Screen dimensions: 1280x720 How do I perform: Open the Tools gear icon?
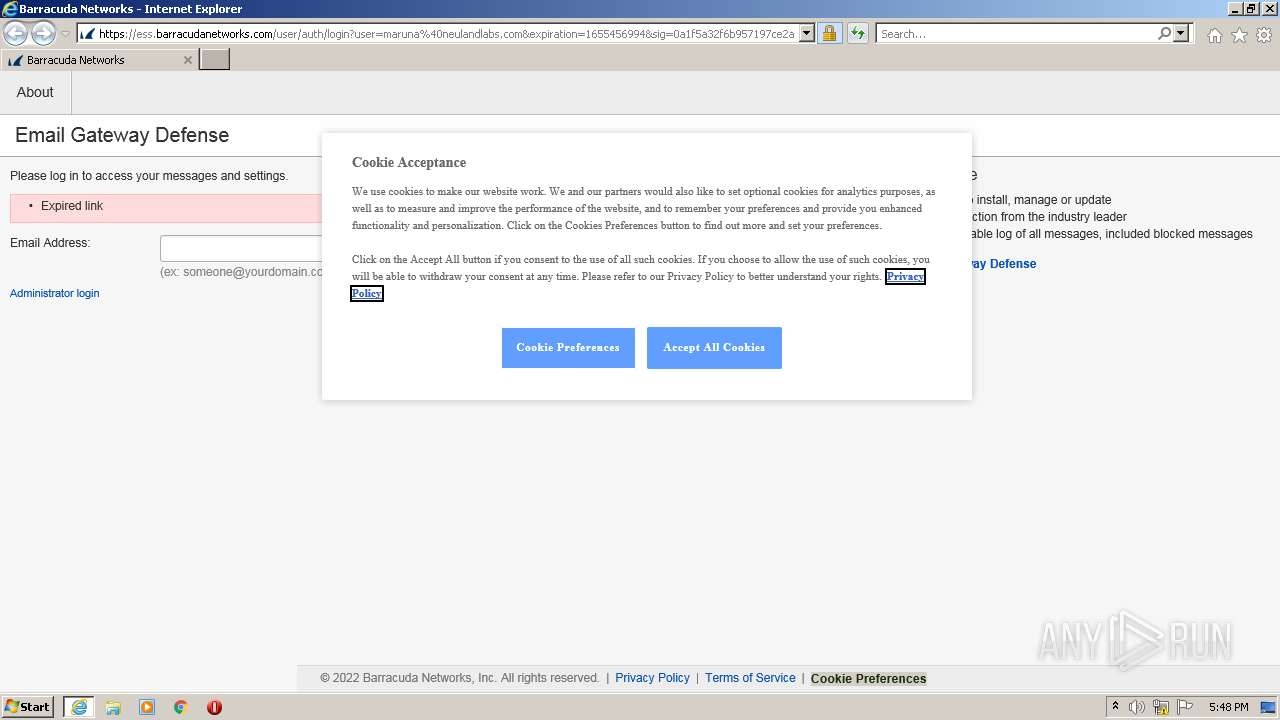point(1264,35)
